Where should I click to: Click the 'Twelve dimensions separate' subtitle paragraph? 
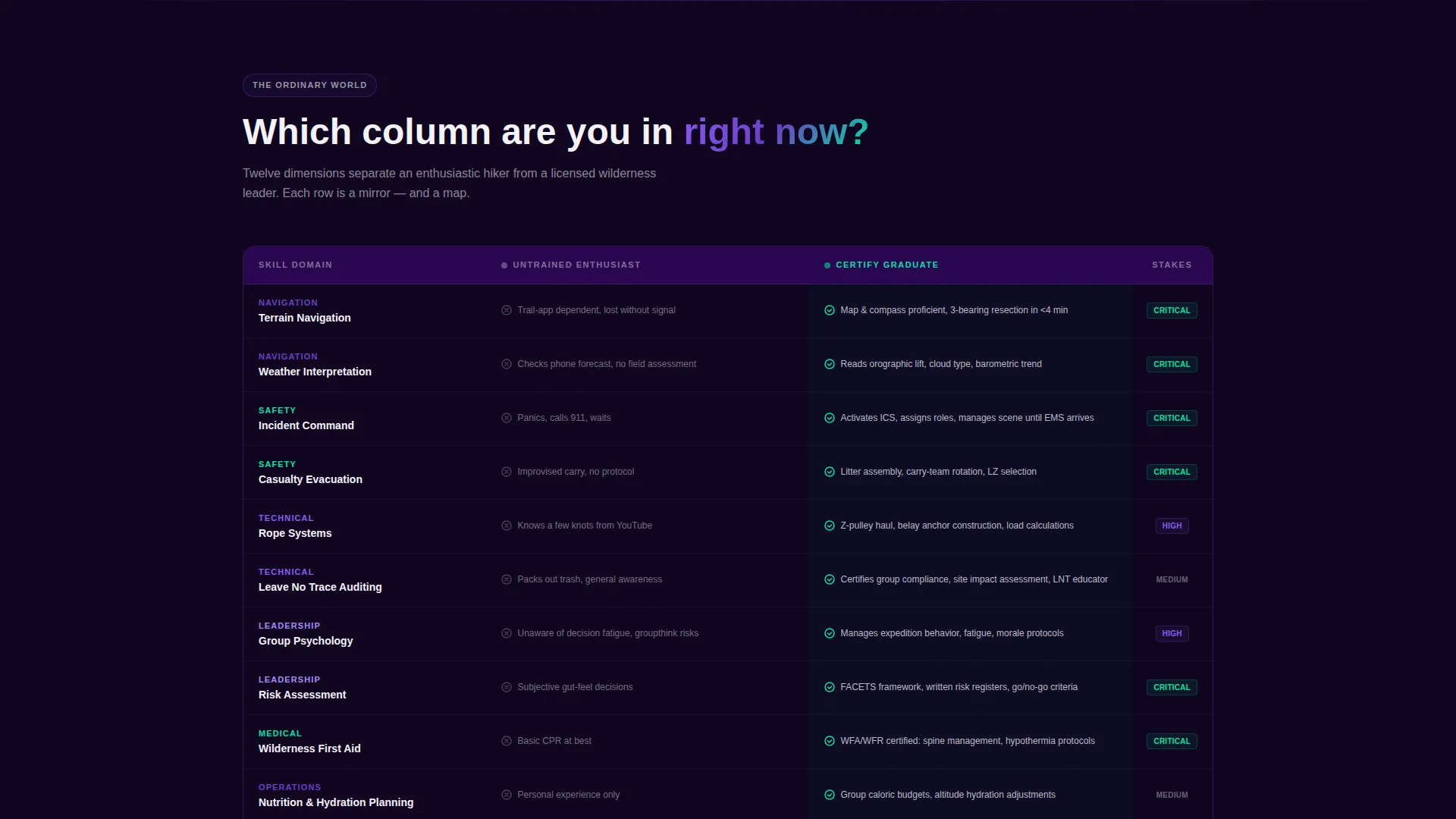[x=449, y=183]
